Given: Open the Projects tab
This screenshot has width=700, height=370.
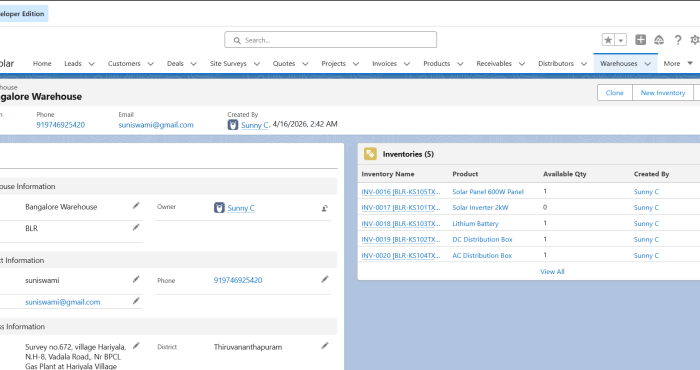Looking at the screenshot, I should click(333, 63).
